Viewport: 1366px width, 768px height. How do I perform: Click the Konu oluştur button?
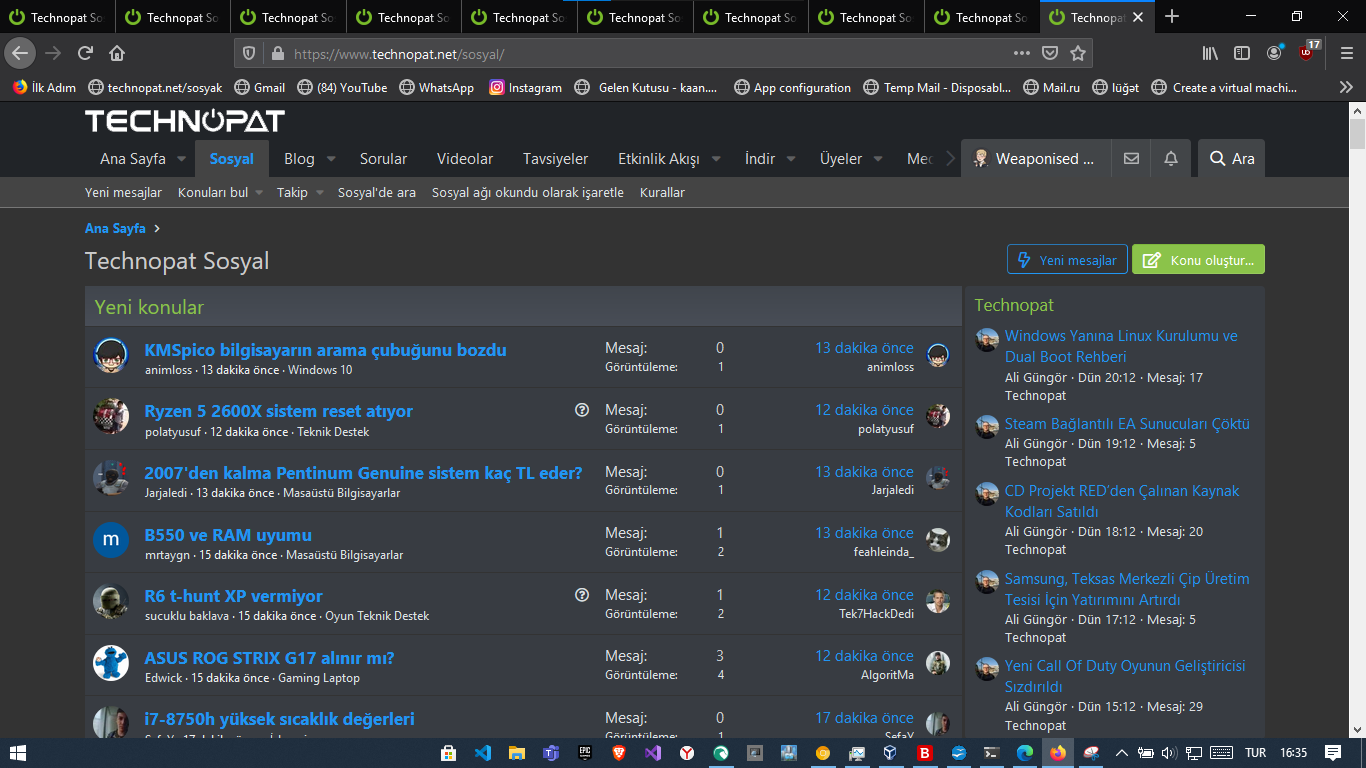[x=1198, y=260]
